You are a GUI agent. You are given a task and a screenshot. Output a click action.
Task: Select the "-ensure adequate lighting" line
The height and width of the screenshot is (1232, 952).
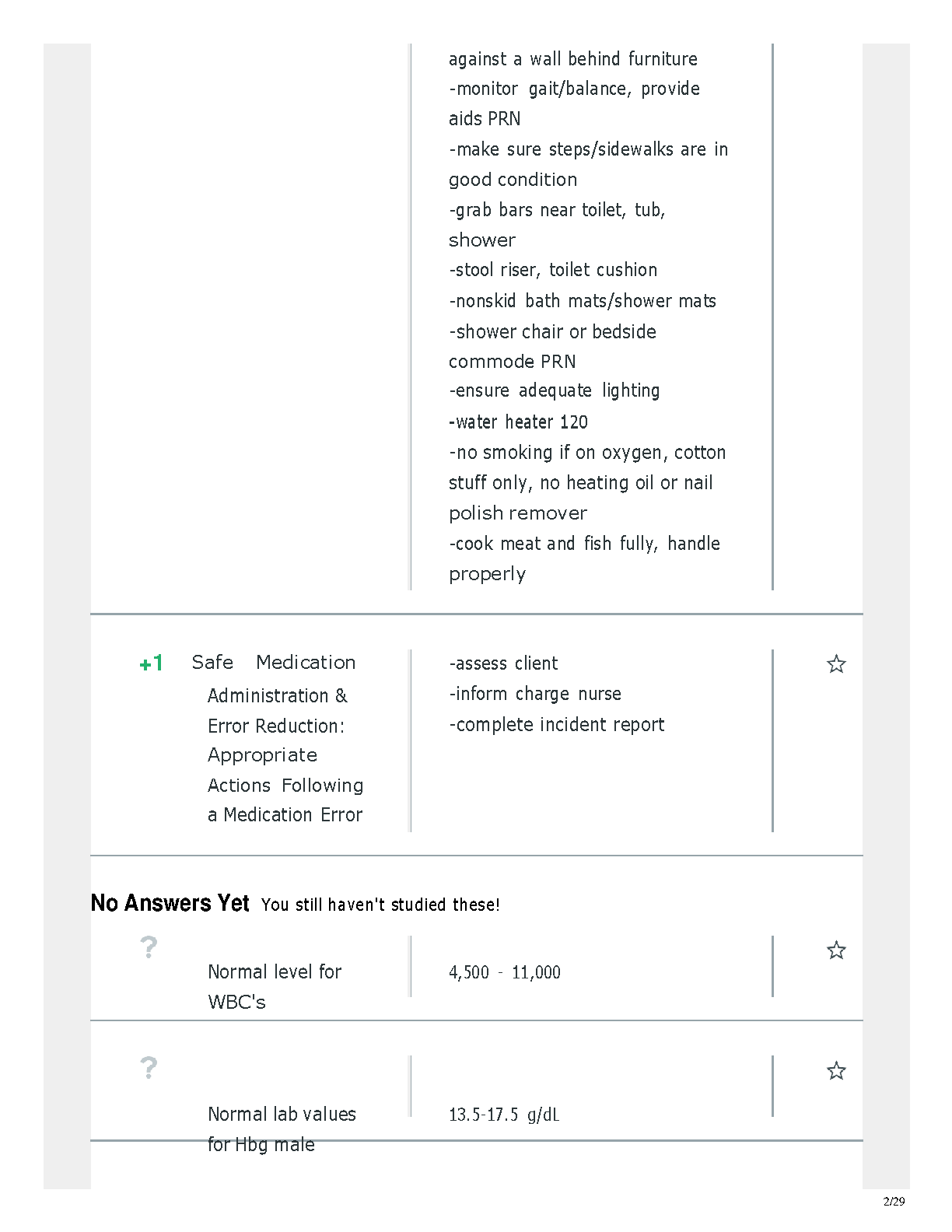(554, 390)
